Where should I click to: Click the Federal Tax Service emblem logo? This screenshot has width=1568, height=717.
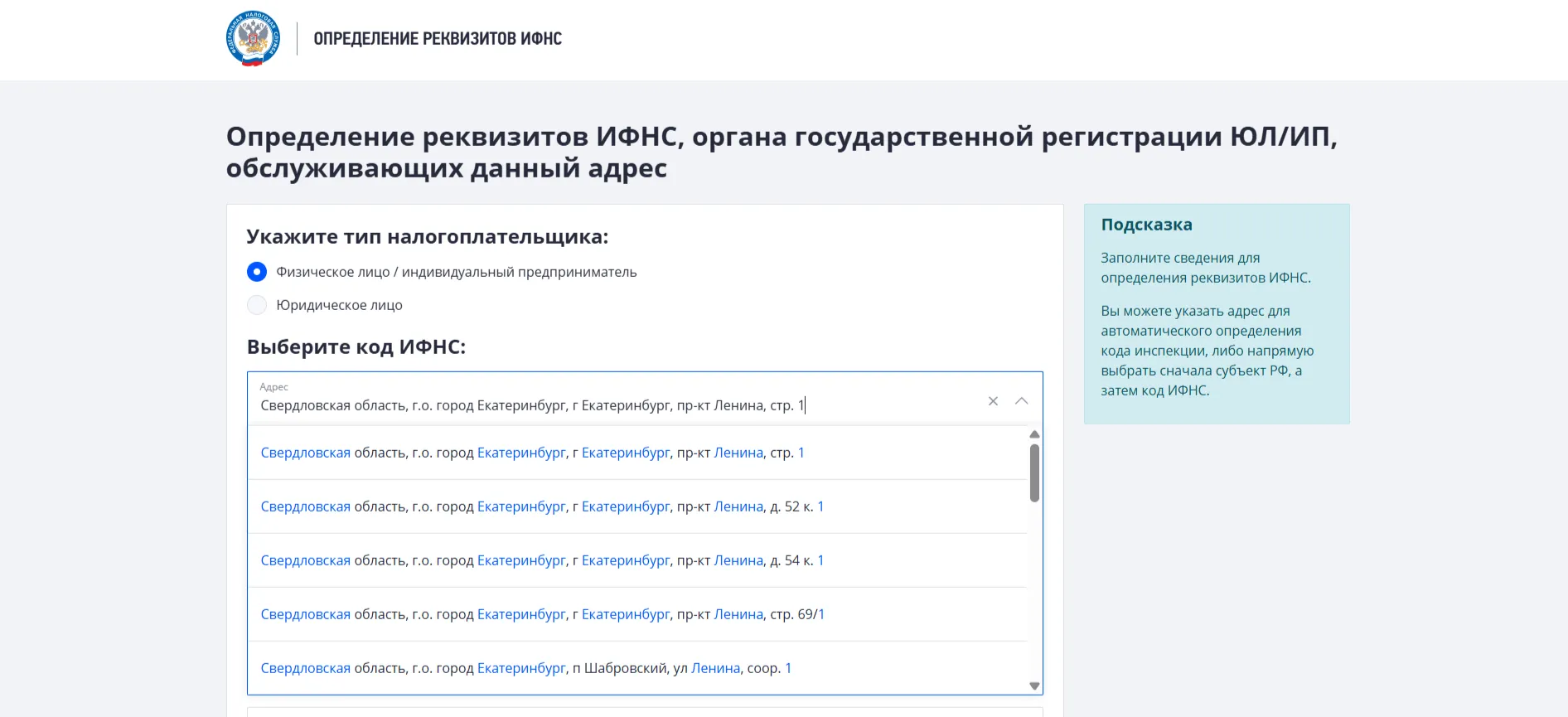(x=253, y=39)
